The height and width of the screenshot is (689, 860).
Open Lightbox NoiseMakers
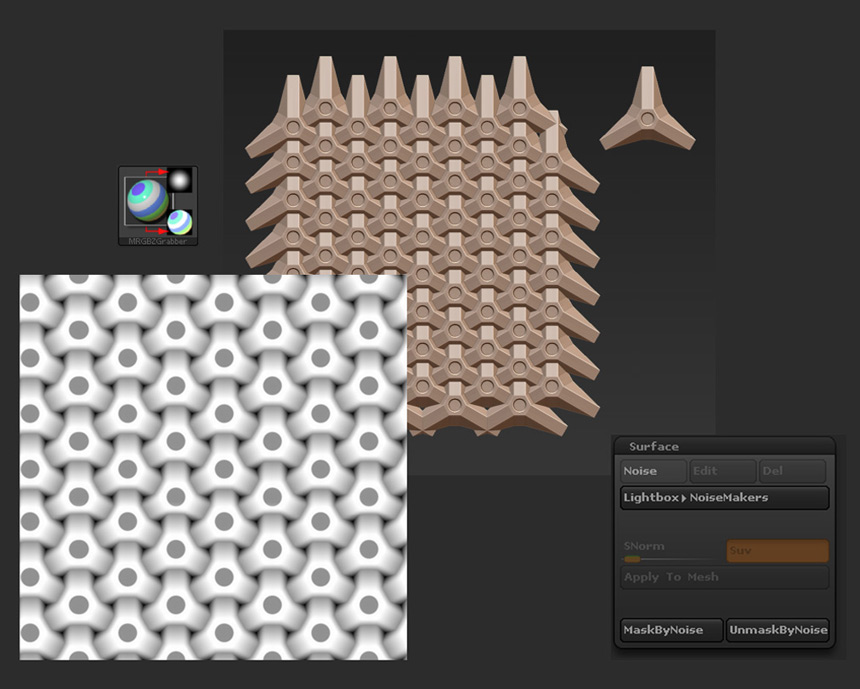tap(725, 498)
